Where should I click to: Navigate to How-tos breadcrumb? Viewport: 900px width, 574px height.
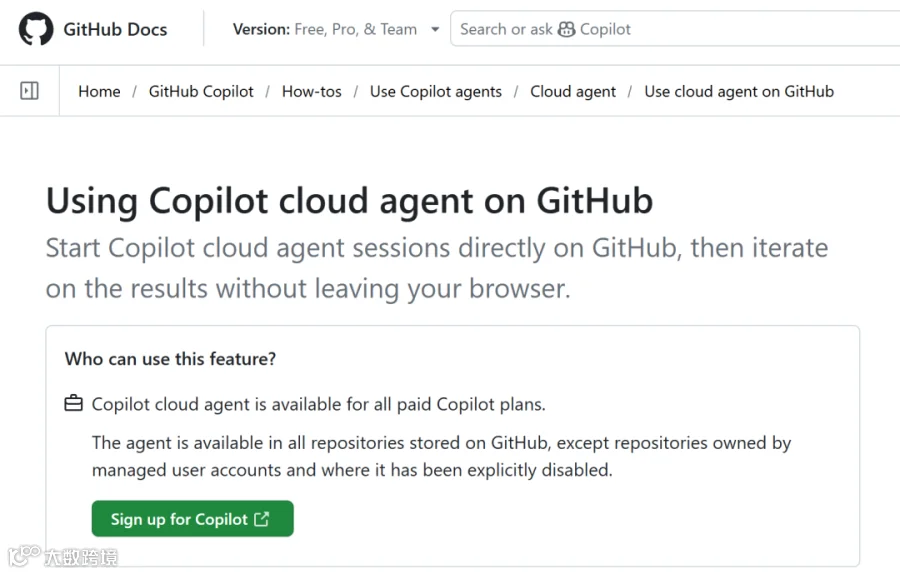pyautogui.click(x=312, y=91)
